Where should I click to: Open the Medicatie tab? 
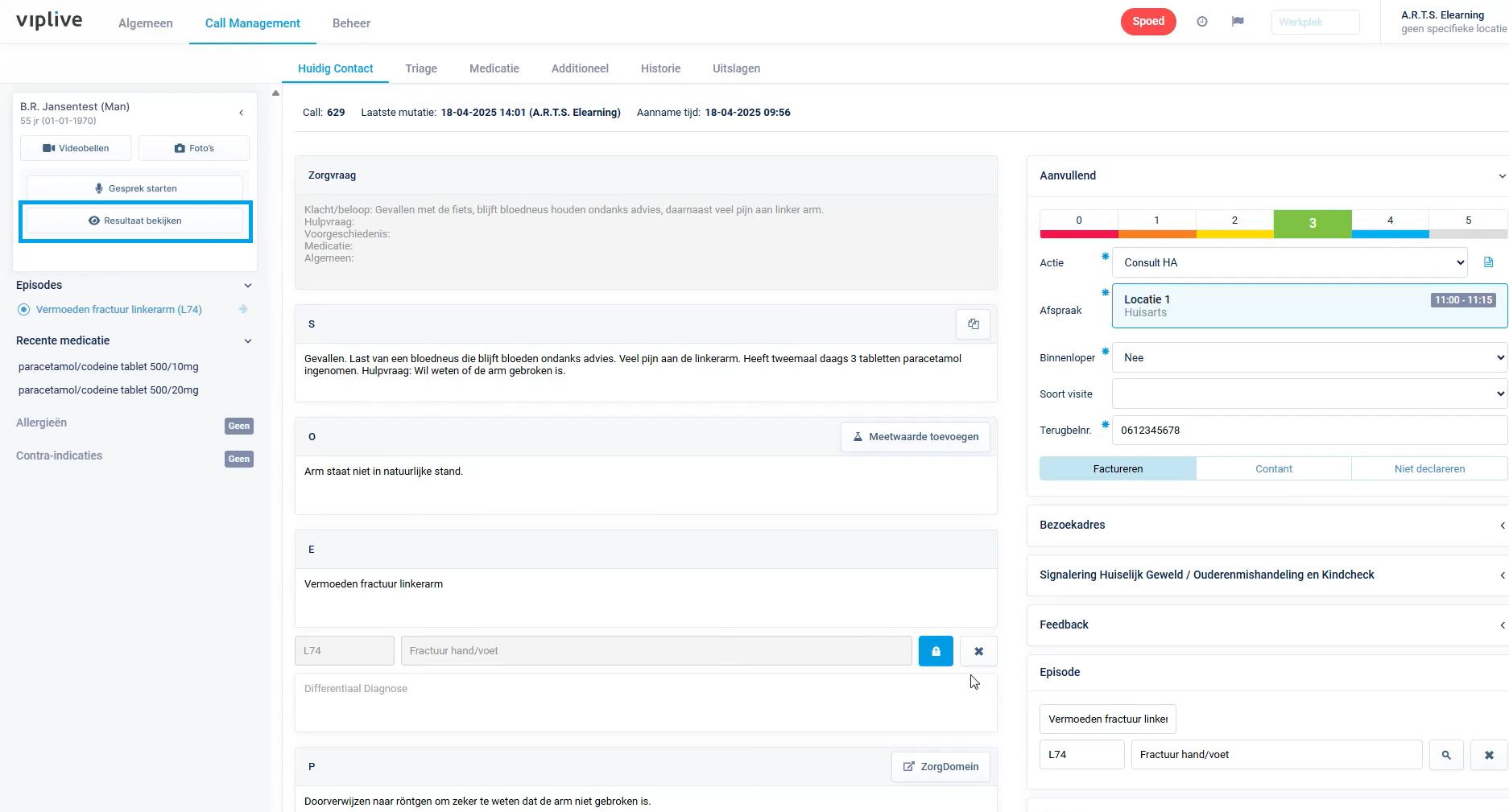494,68
